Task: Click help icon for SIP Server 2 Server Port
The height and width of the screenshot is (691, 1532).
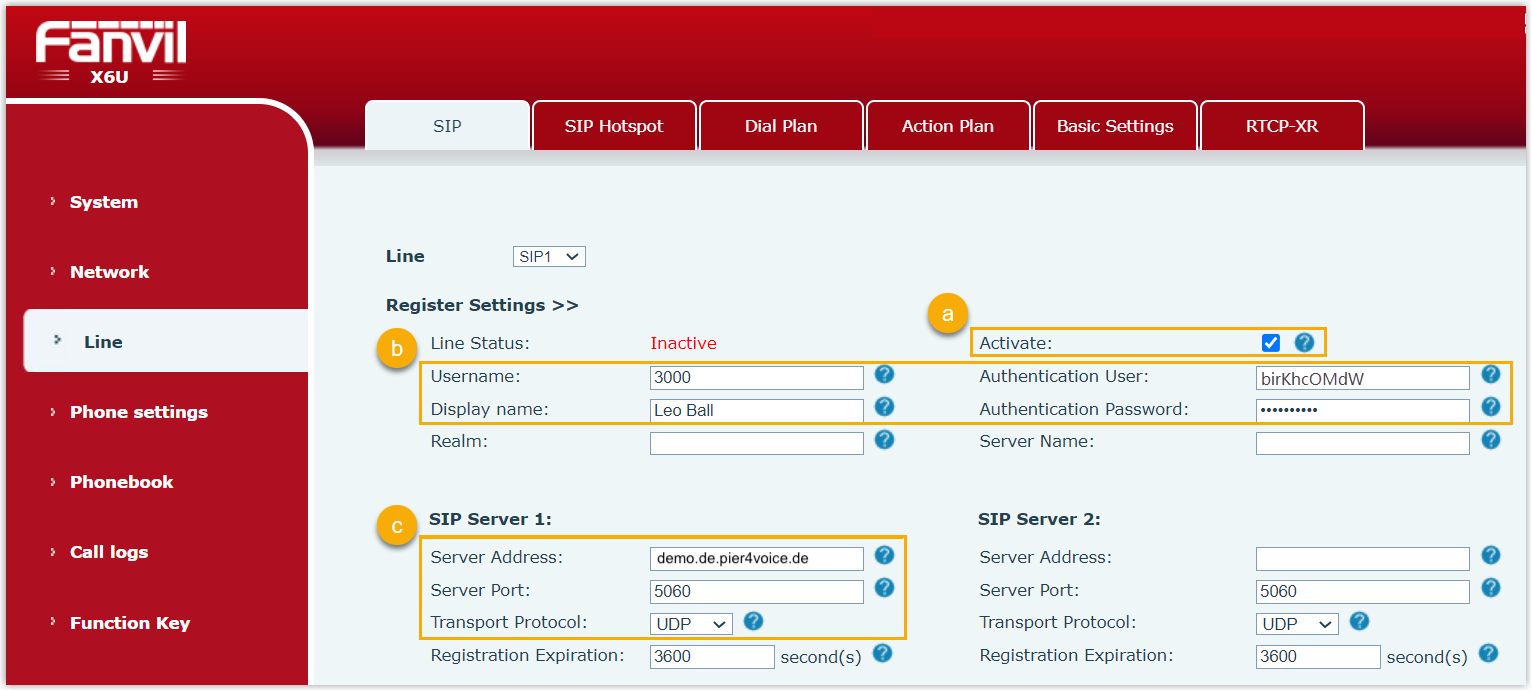Action: click(x=1491, y=588)
